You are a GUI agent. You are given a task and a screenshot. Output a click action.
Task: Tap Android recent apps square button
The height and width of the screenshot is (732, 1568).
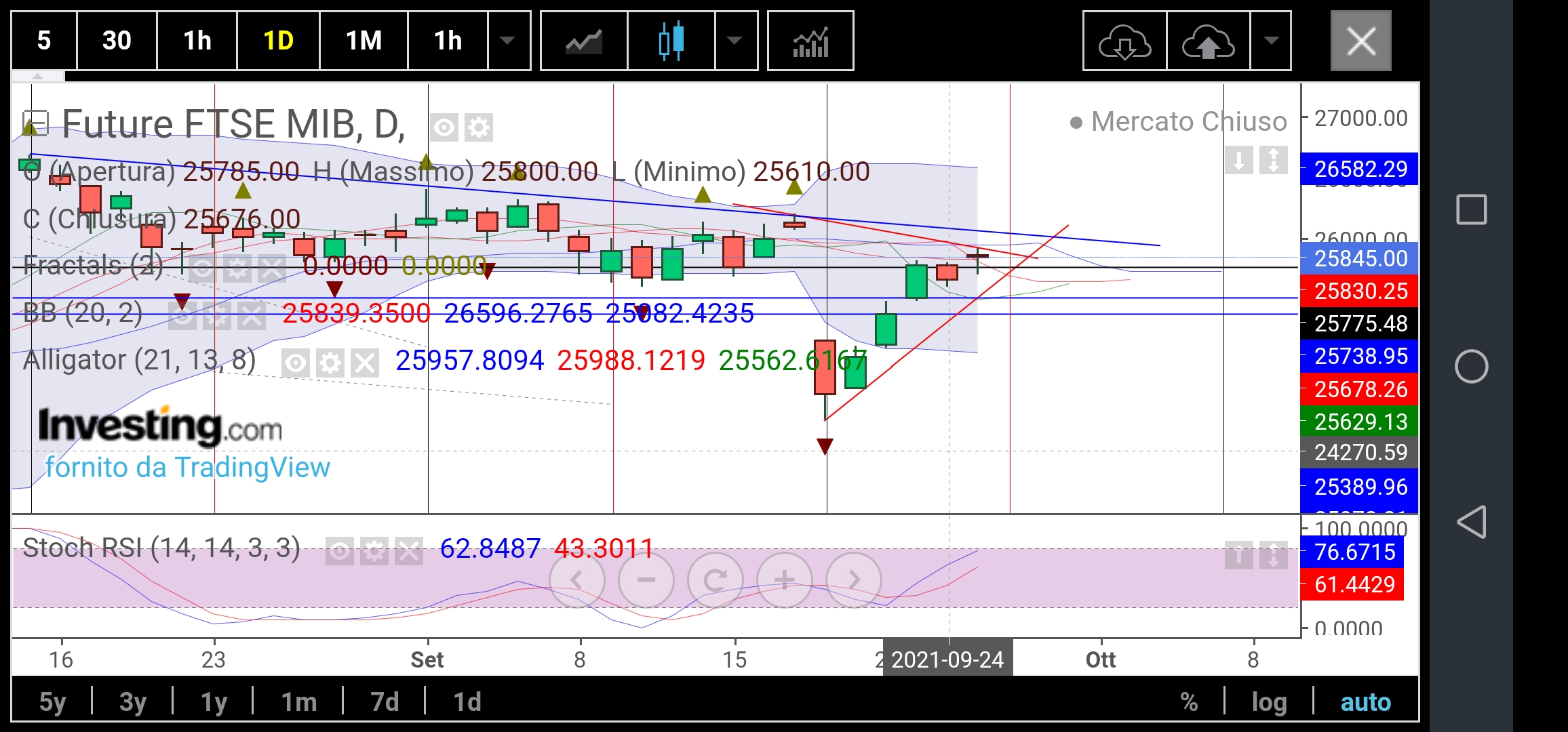pyautogui.click(x=1471, y=209)
